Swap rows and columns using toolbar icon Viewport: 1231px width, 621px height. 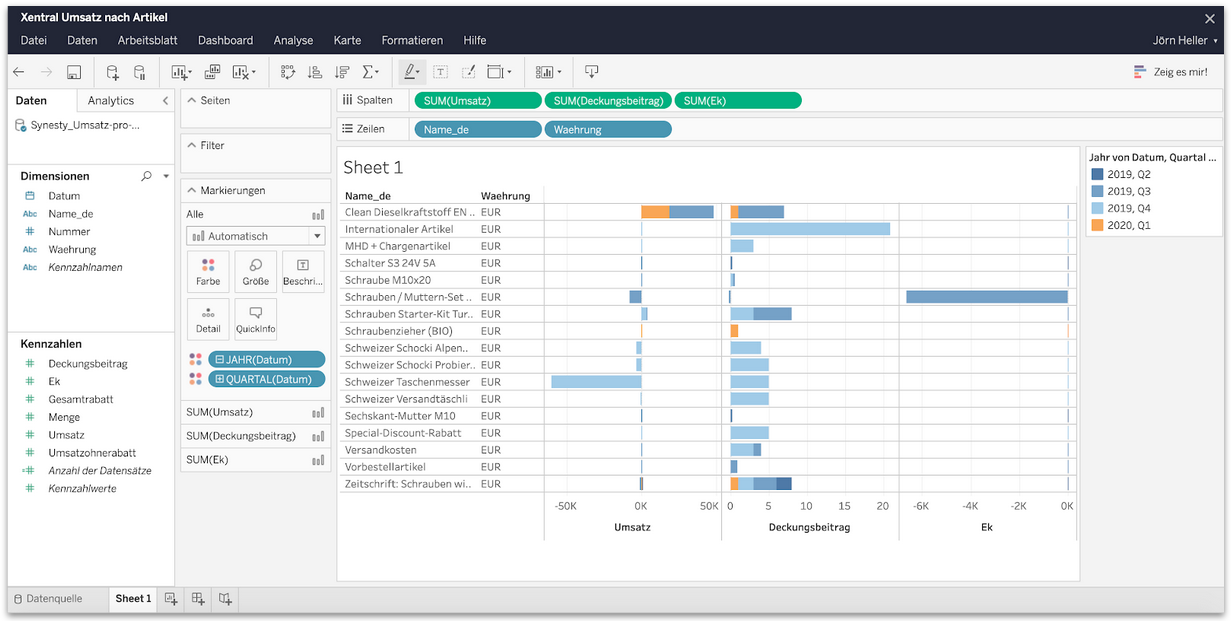tap(288, 72)
